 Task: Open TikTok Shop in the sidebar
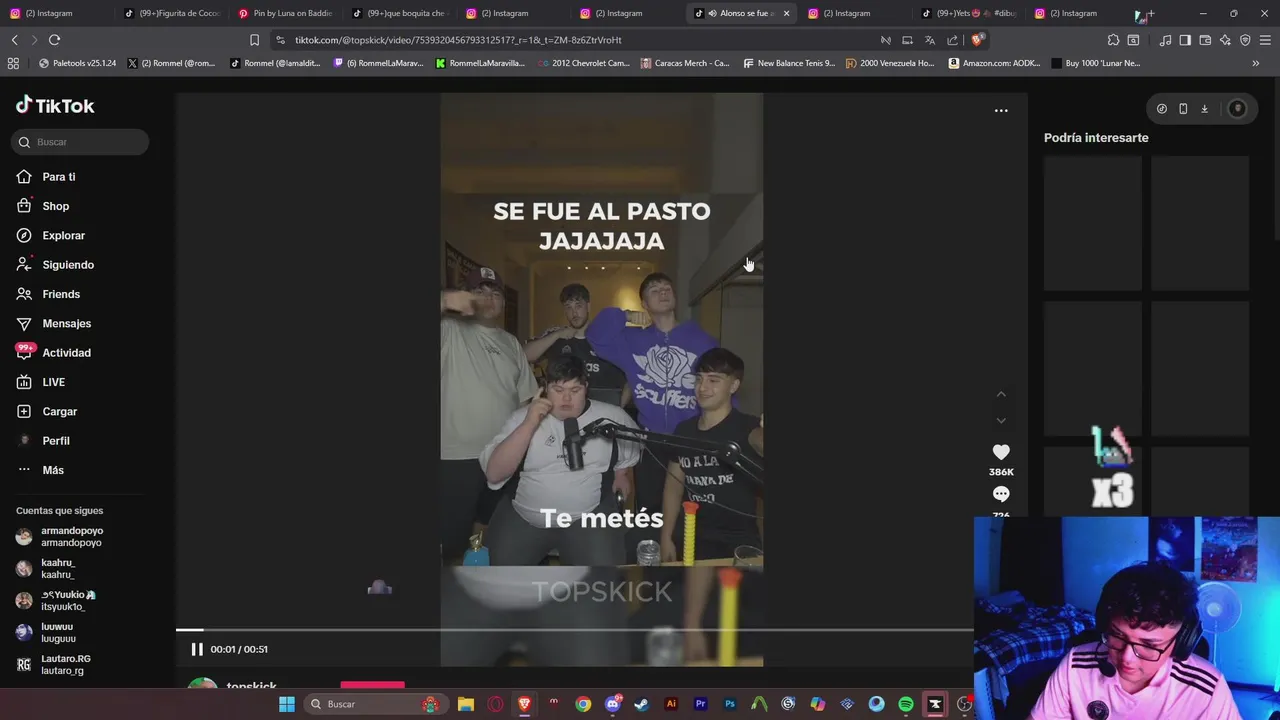[43, 206]
